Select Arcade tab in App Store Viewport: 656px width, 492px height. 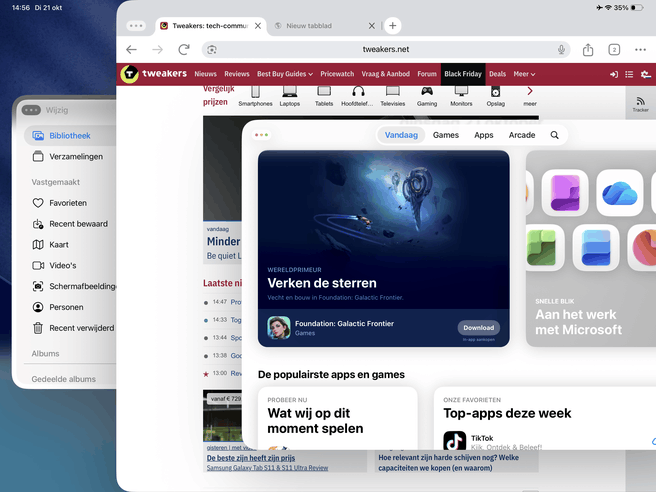pyautogui.click(x=522, y=135)
